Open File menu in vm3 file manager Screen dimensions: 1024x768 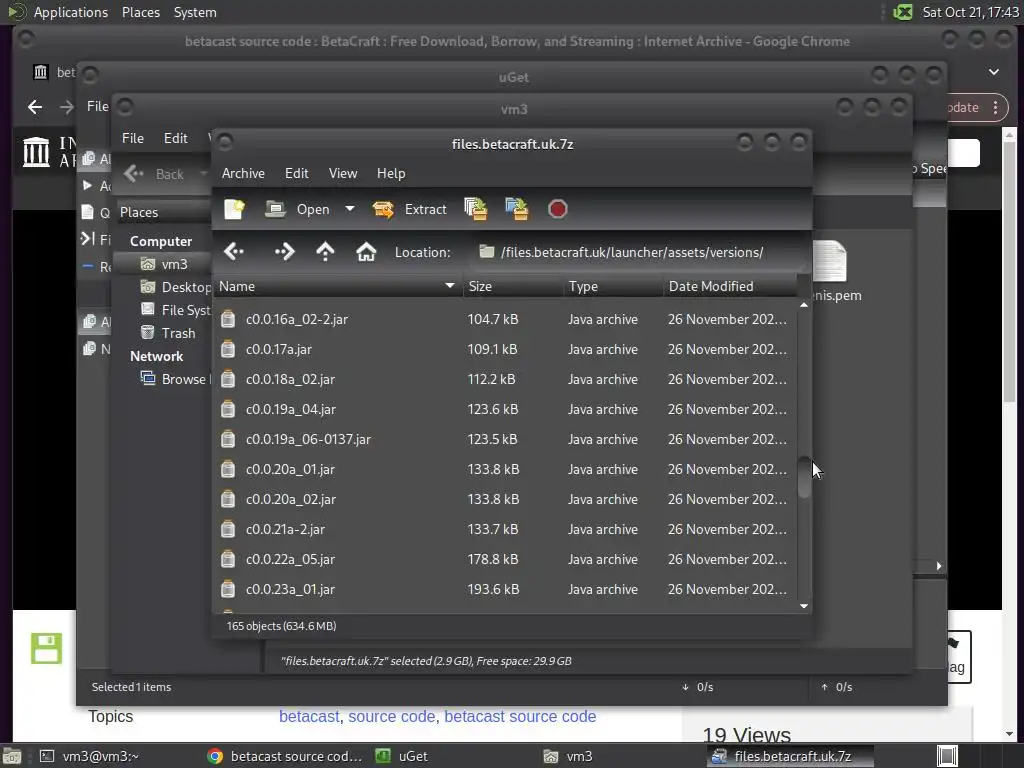(x=133, y=138)
